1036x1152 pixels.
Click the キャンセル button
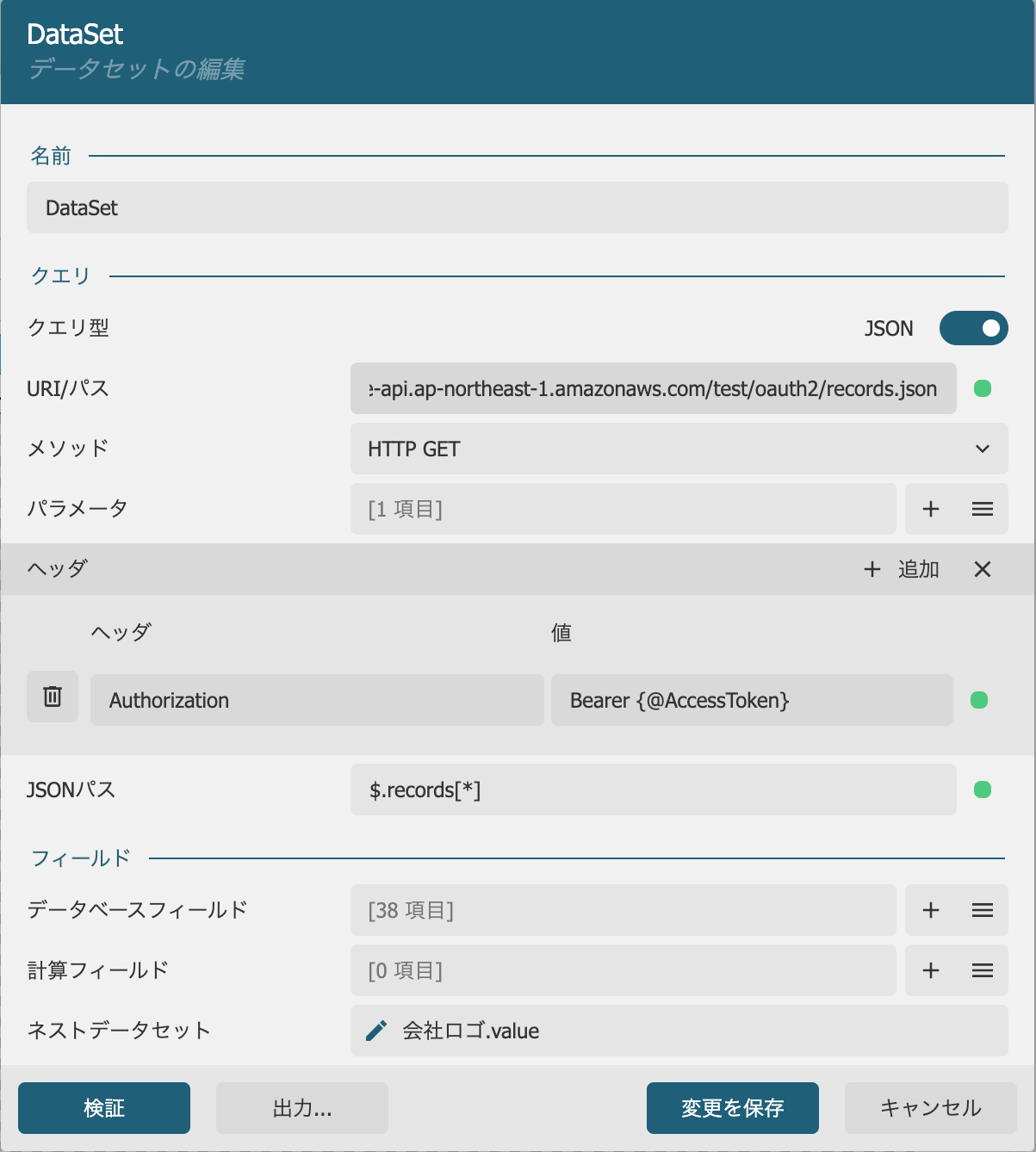931,1108
